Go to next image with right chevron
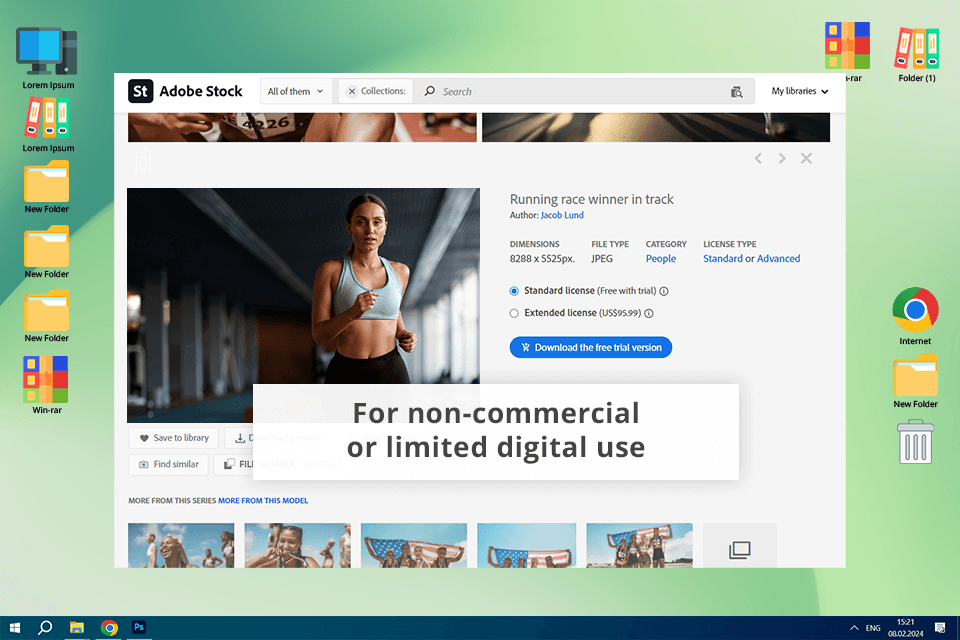Screen dimensions: 960x640 coord(782,159)
